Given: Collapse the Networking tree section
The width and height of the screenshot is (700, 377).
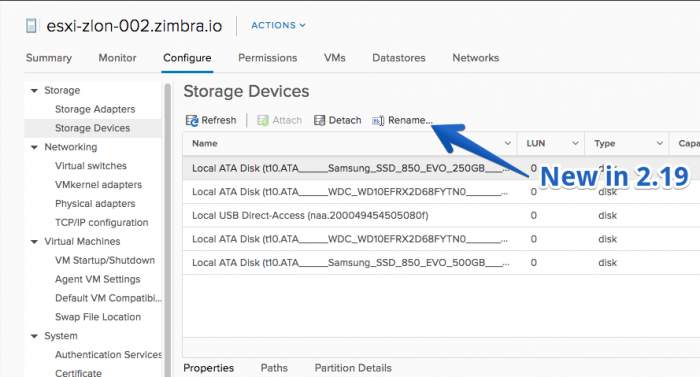Looking at the screenshot, I should coord(34,147).
